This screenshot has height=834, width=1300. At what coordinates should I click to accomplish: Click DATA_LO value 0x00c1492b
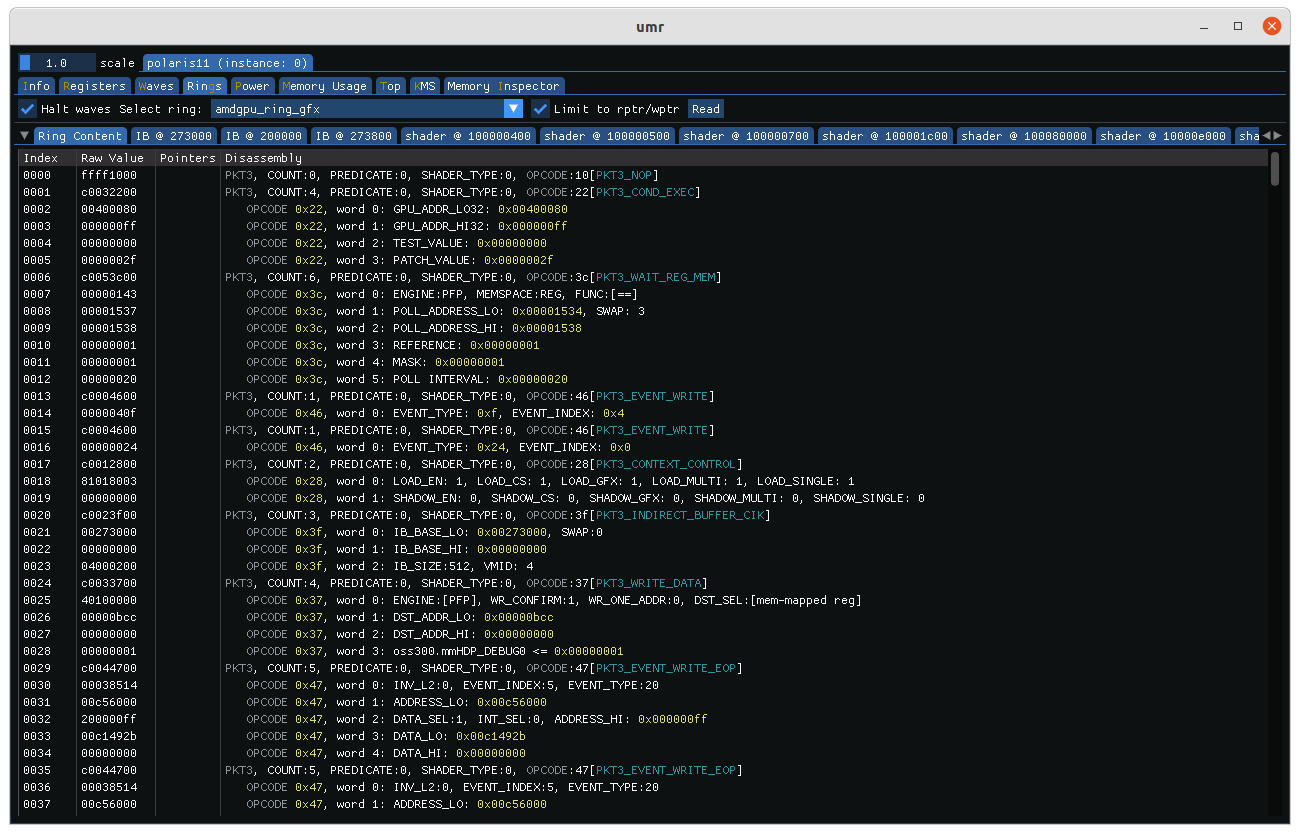(491, 736)
